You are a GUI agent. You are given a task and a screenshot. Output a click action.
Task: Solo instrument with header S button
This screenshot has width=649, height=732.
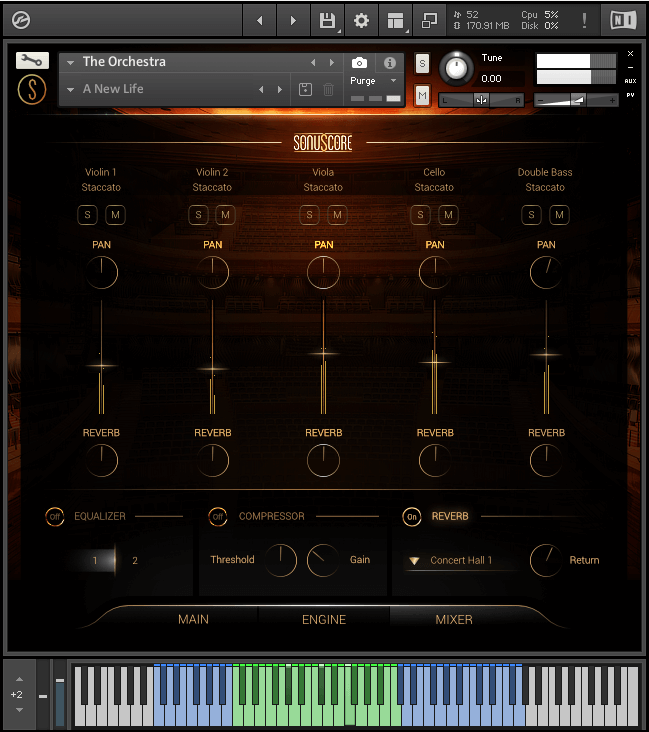(x=422, y=63)
